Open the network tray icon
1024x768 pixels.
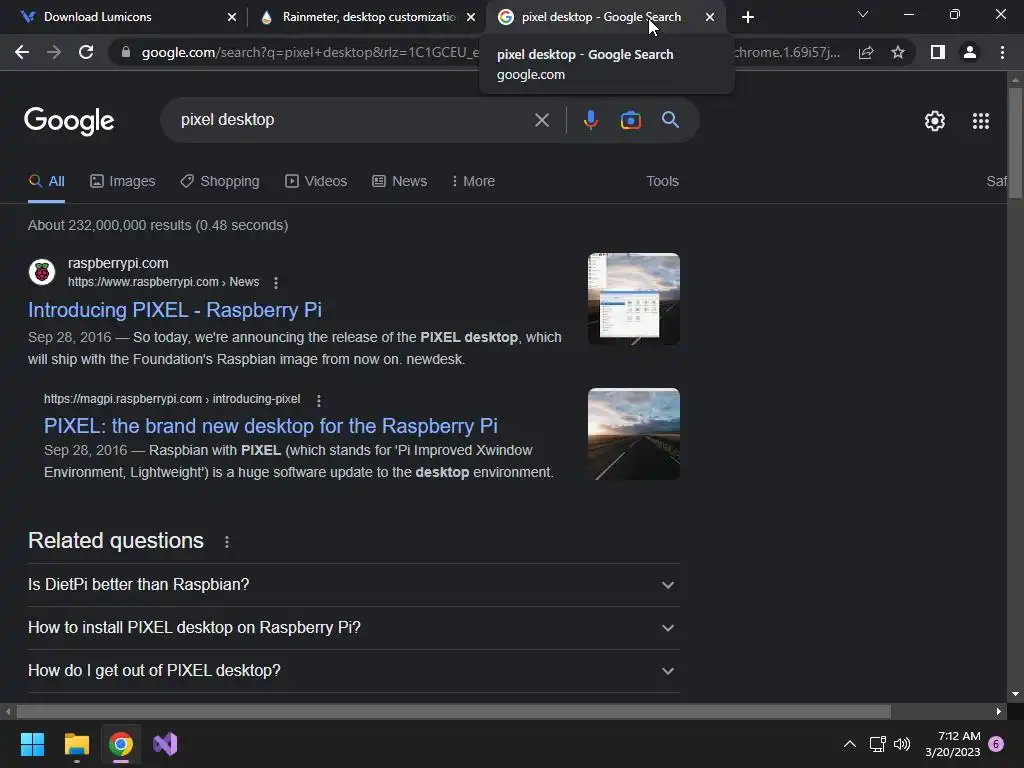click(x=877, y=744)
